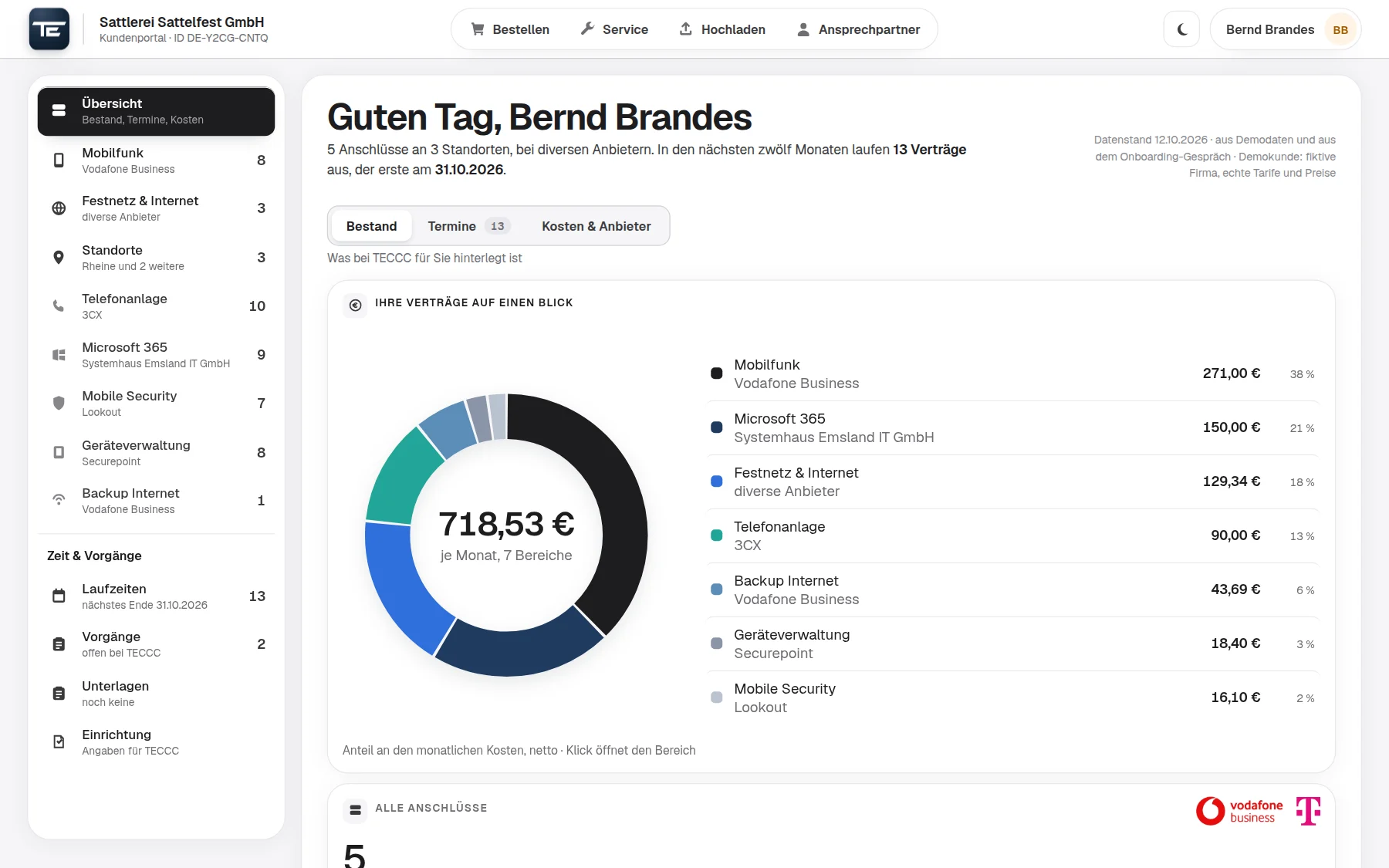Click the Microsoft 365 windows icon

tap(59, 355)
